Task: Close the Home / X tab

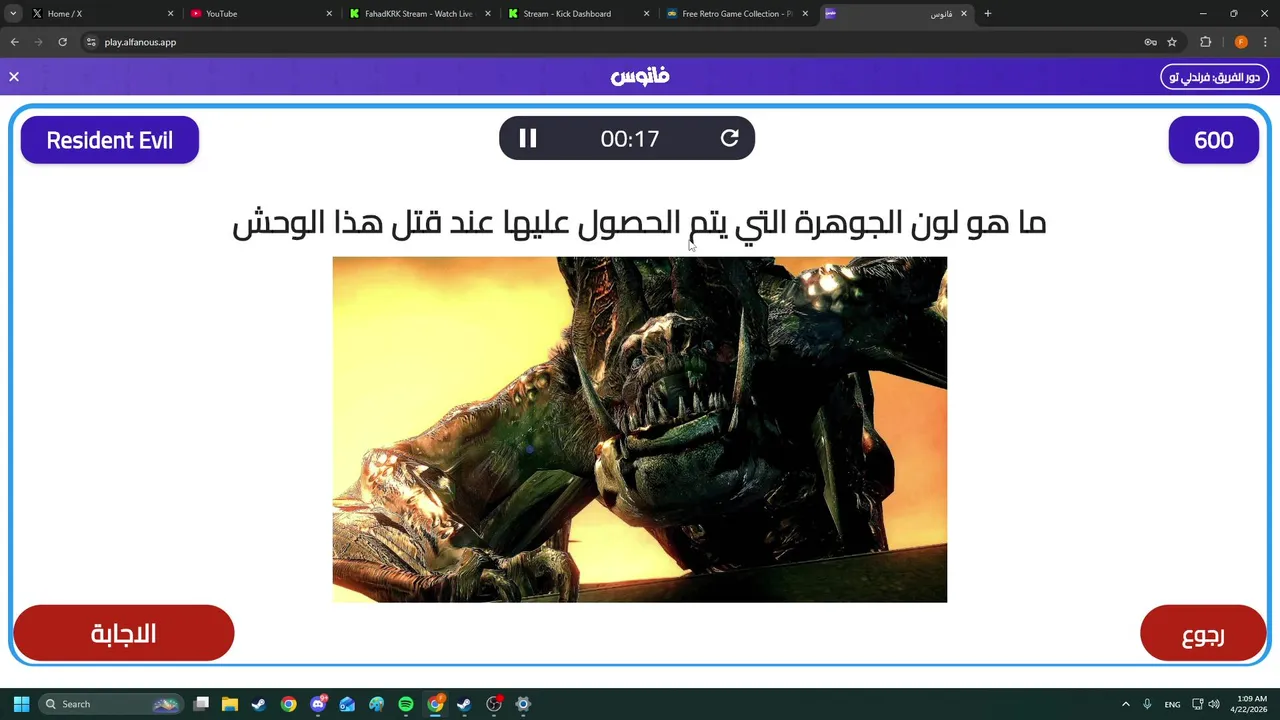Action: pyautogui.click(x=170, y=14)
